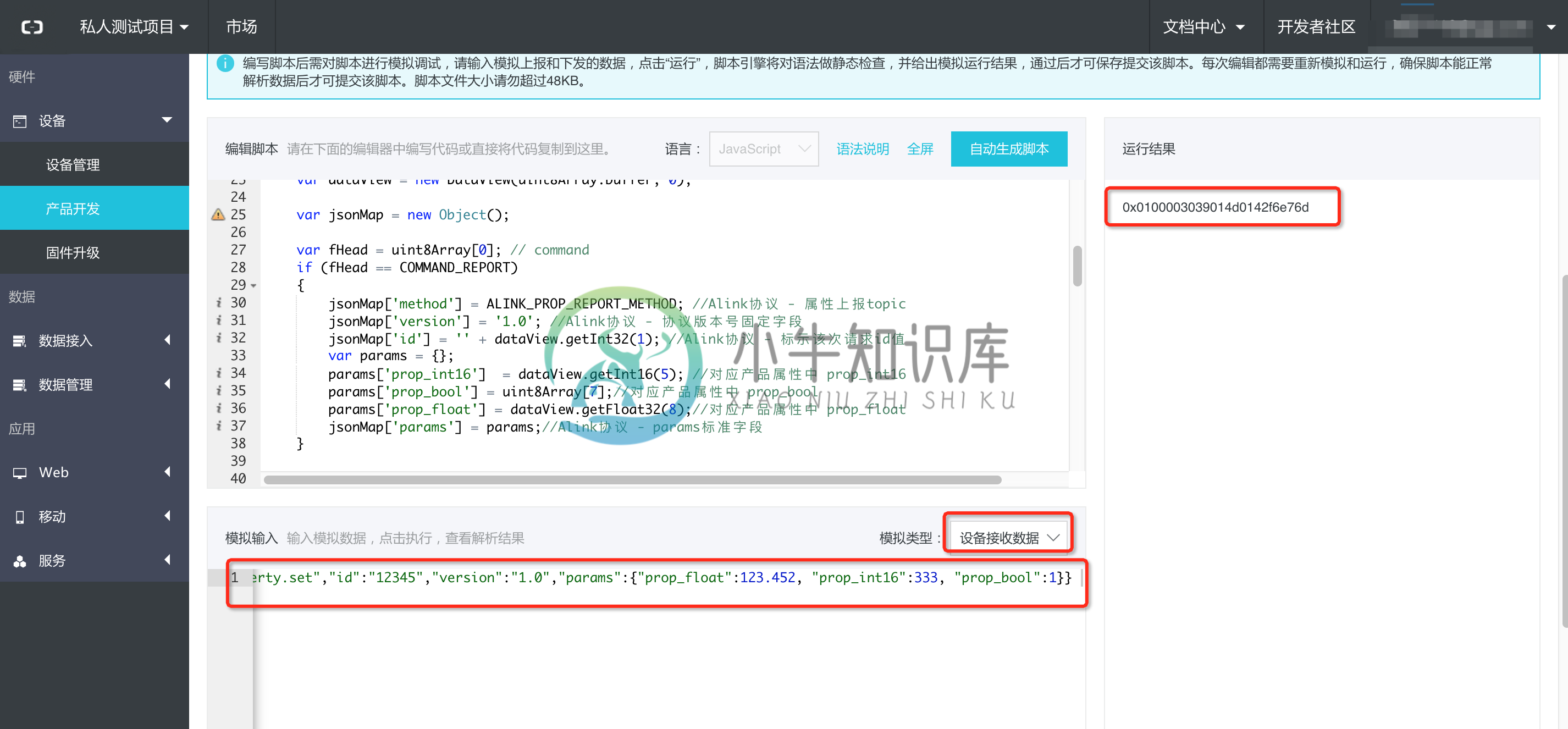Click code line 25 var jsonMap statement
Screen dimensions: 1568x729
click(402, 215)
